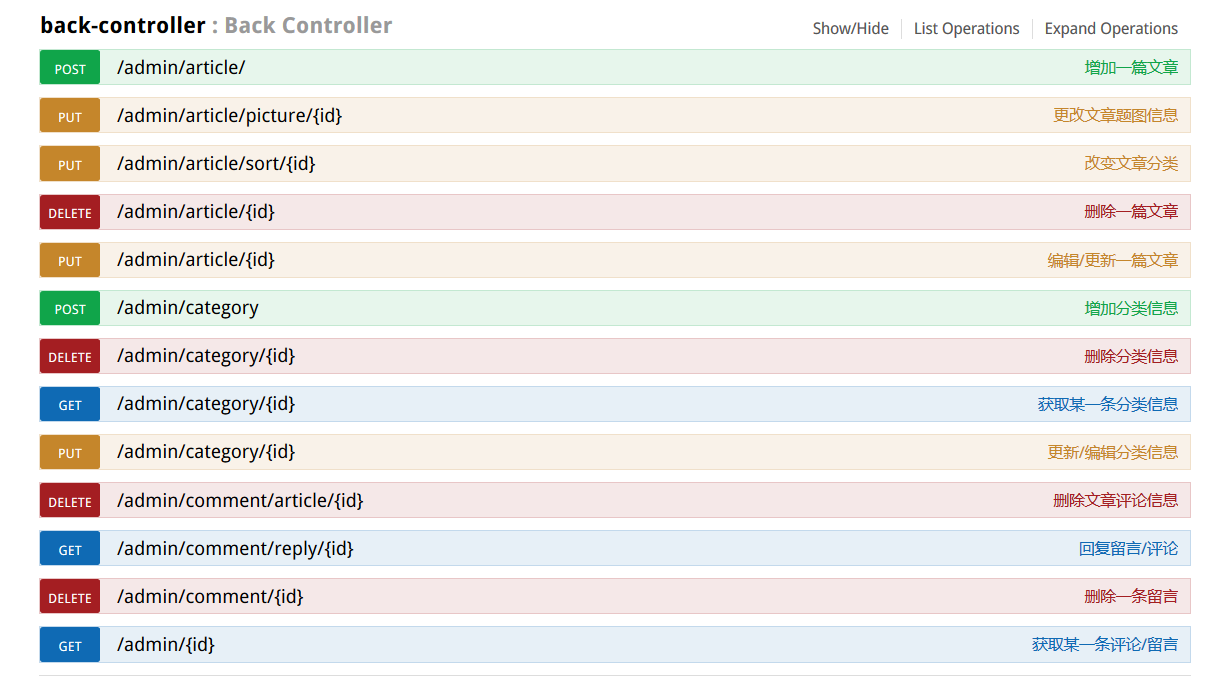
Task: Click the 编辑/更新一篇文章 description
Action: click(x=1112, y=260)
